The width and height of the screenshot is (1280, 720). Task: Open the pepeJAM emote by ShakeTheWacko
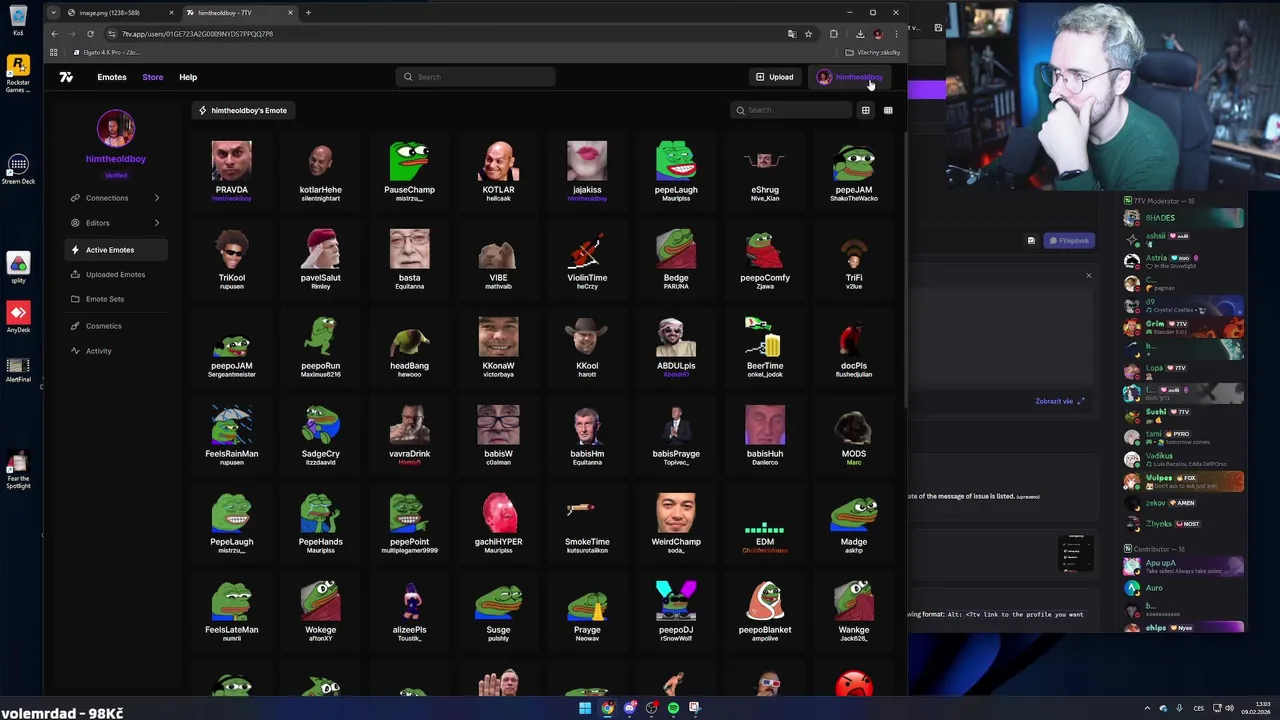pos(854,171)
